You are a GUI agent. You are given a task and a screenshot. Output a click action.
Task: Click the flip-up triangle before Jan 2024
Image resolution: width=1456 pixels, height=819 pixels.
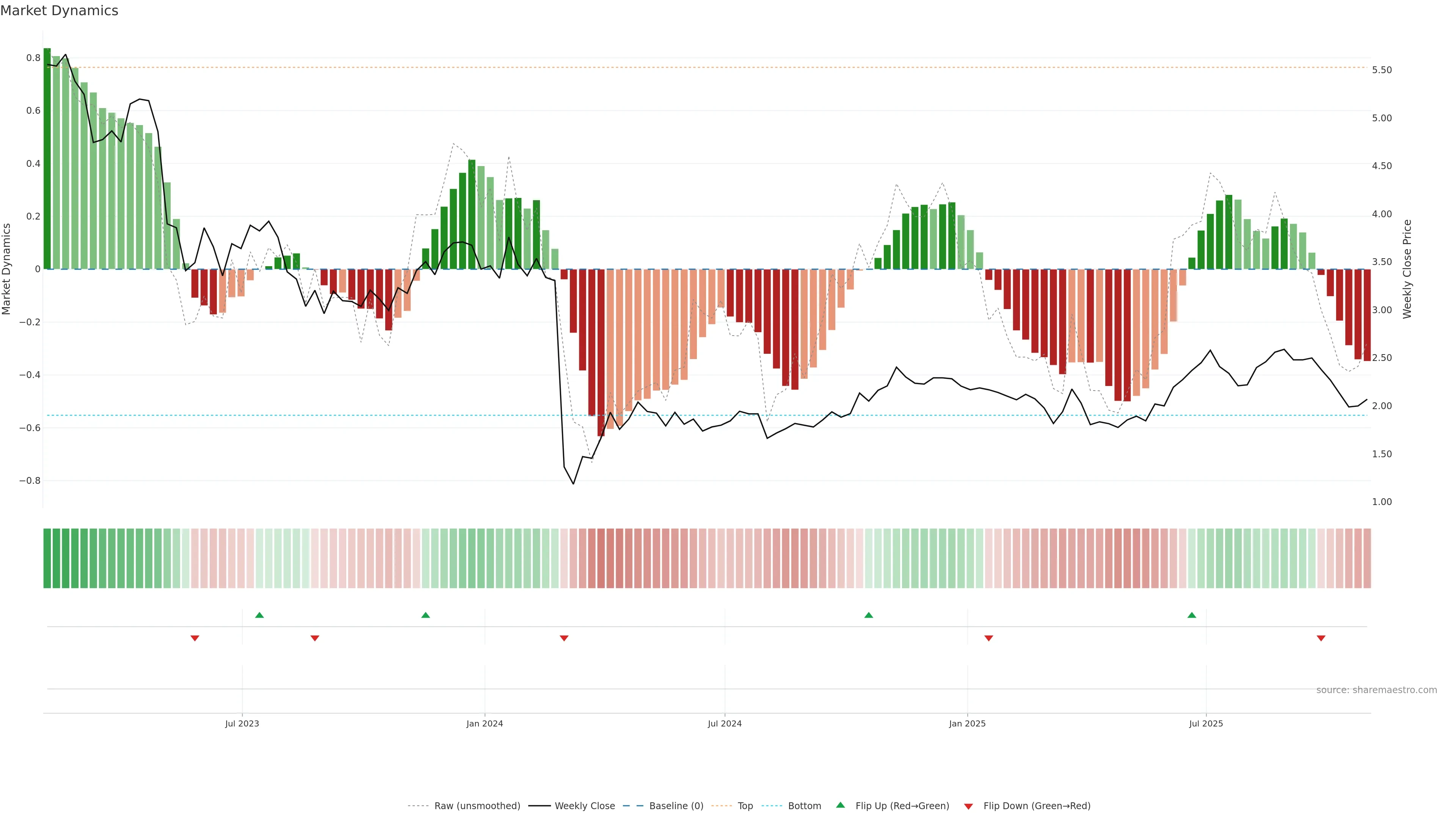[x=425, y=615]
